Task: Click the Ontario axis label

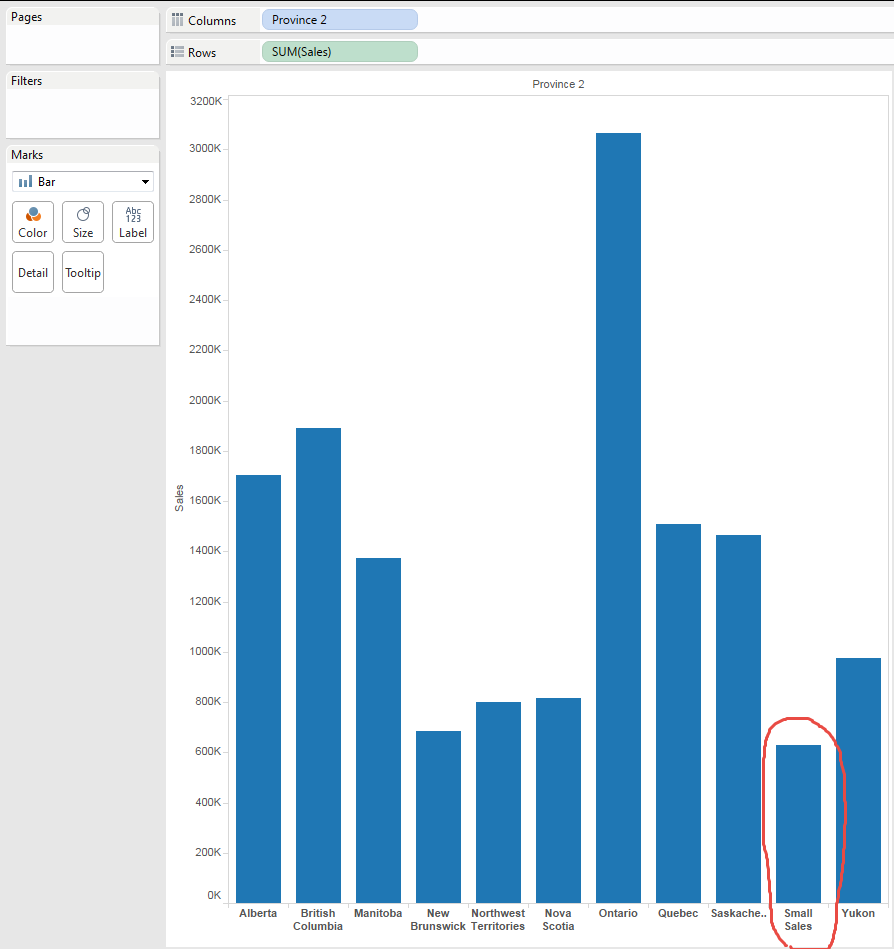Action: coord(618,913)
